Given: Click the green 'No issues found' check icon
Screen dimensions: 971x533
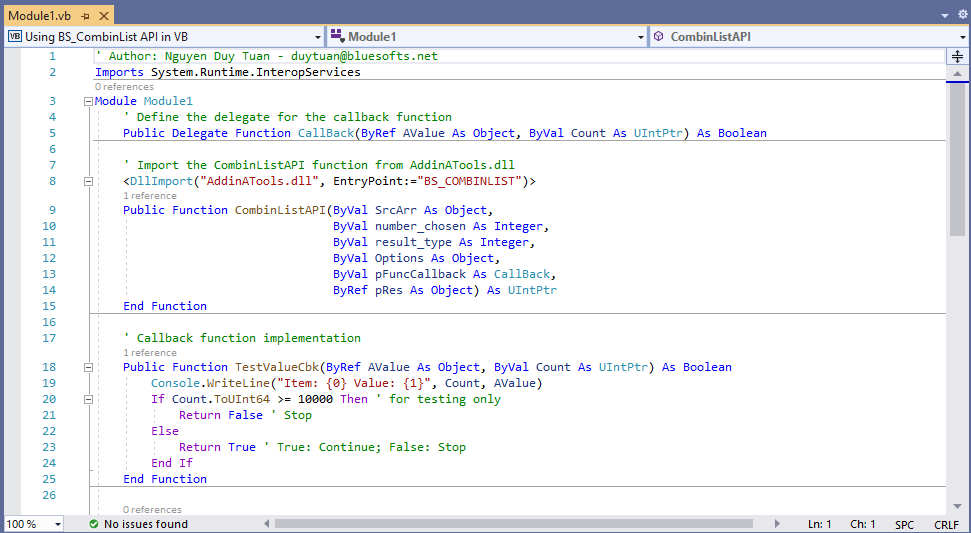Looking at the screenshot, I should [94, 524].
